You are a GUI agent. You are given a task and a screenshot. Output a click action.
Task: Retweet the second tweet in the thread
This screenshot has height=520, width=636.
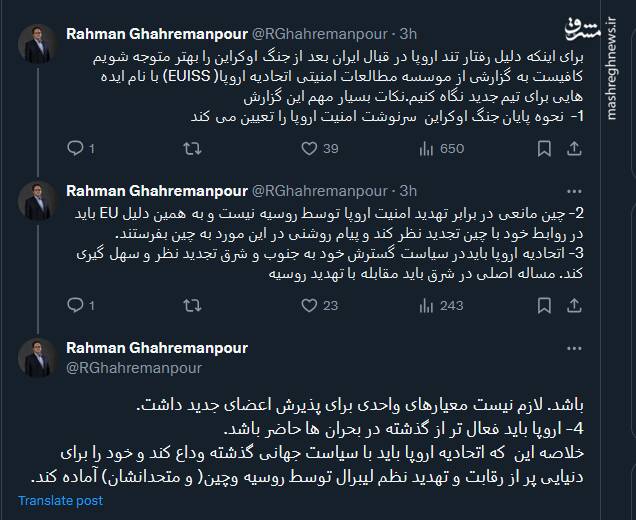[x=191, y=305]
